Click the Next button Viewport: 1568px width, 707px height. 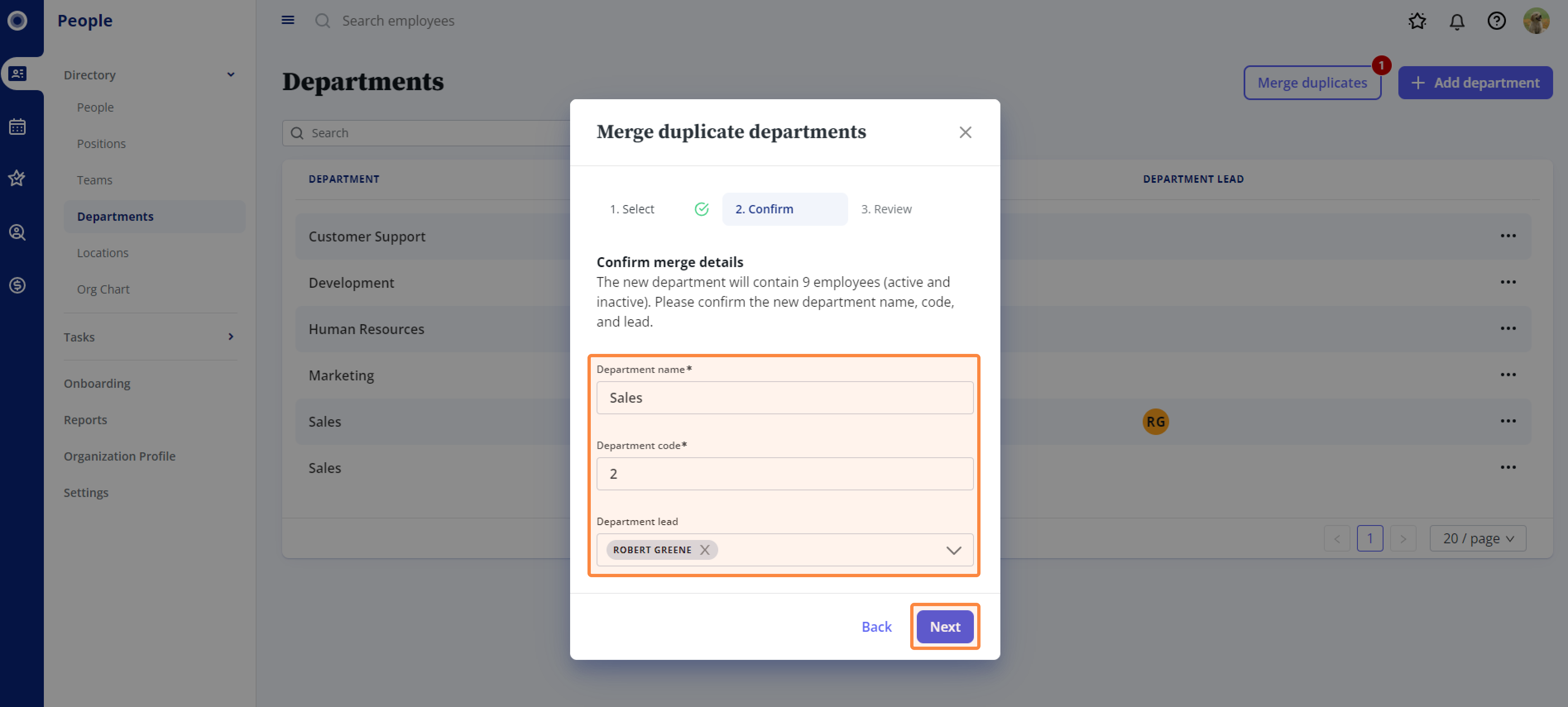944,626
